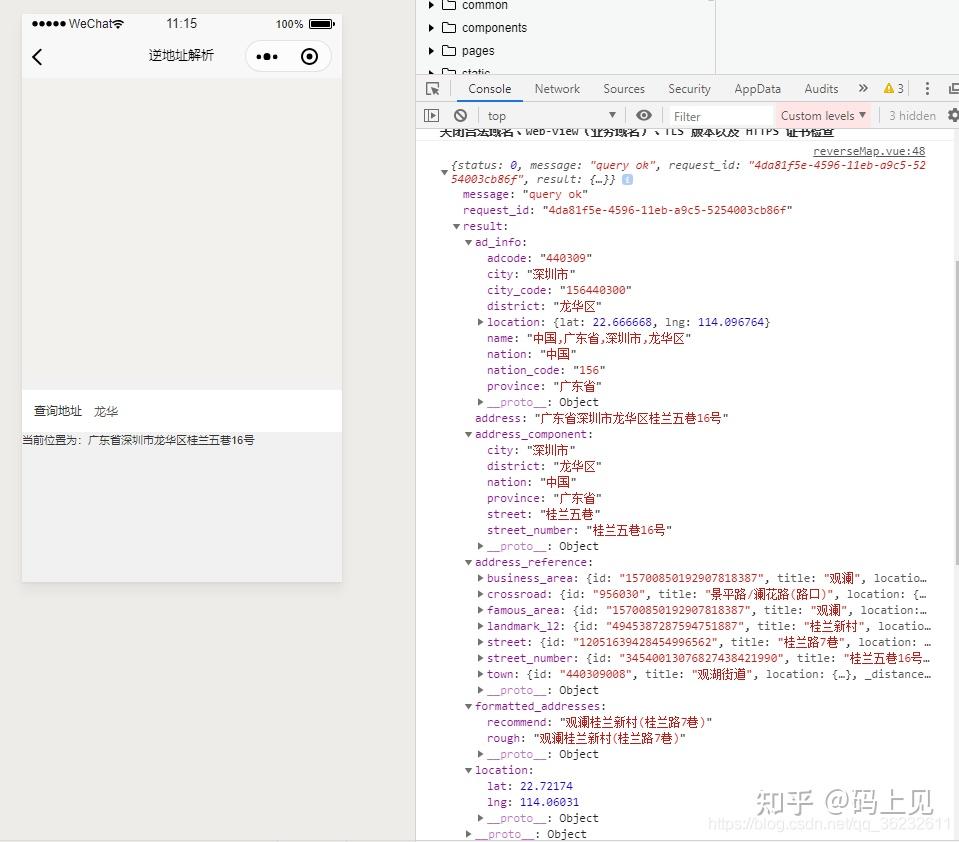Open the reverseMap.vue:48 source link
The height and width of the screenshot is (842, 959).
point(869,151)
